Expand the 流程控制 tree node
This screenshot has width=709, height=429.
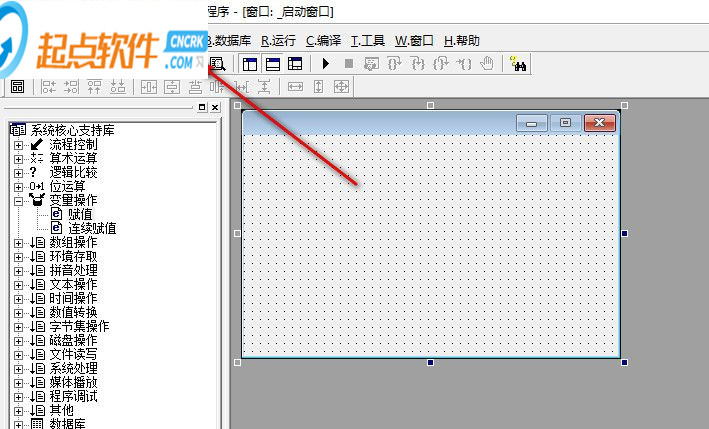pos(18,145)
